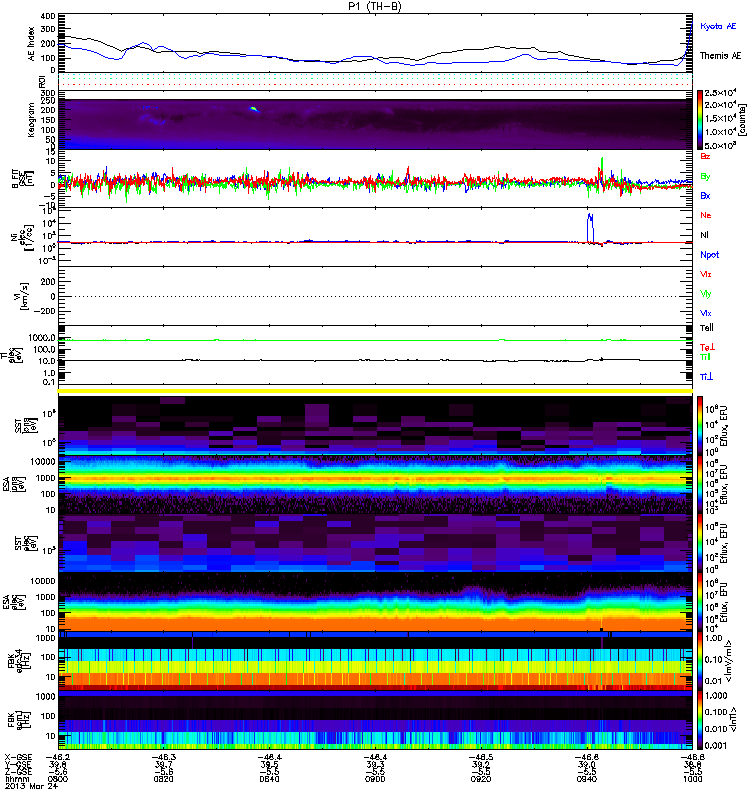This screenshot has width=750, height=800.
Task: Select the 0840 time tick label
Action: pos(269,779)
